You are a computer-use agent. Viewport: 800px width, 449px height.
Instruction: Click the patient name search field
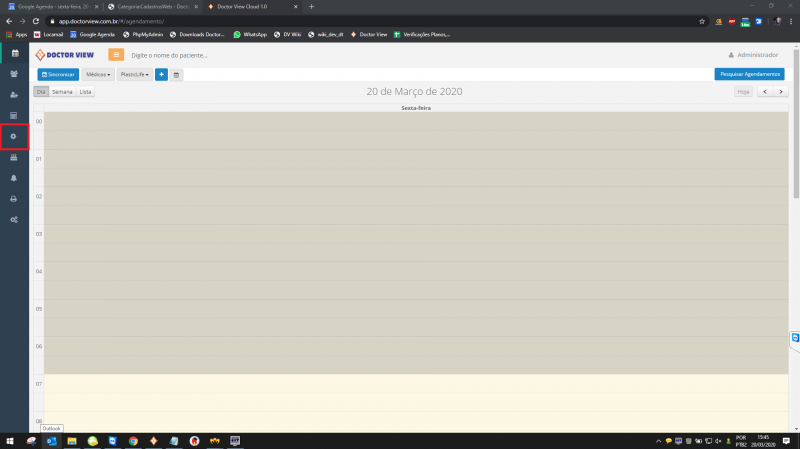click(x=200, y=55)
